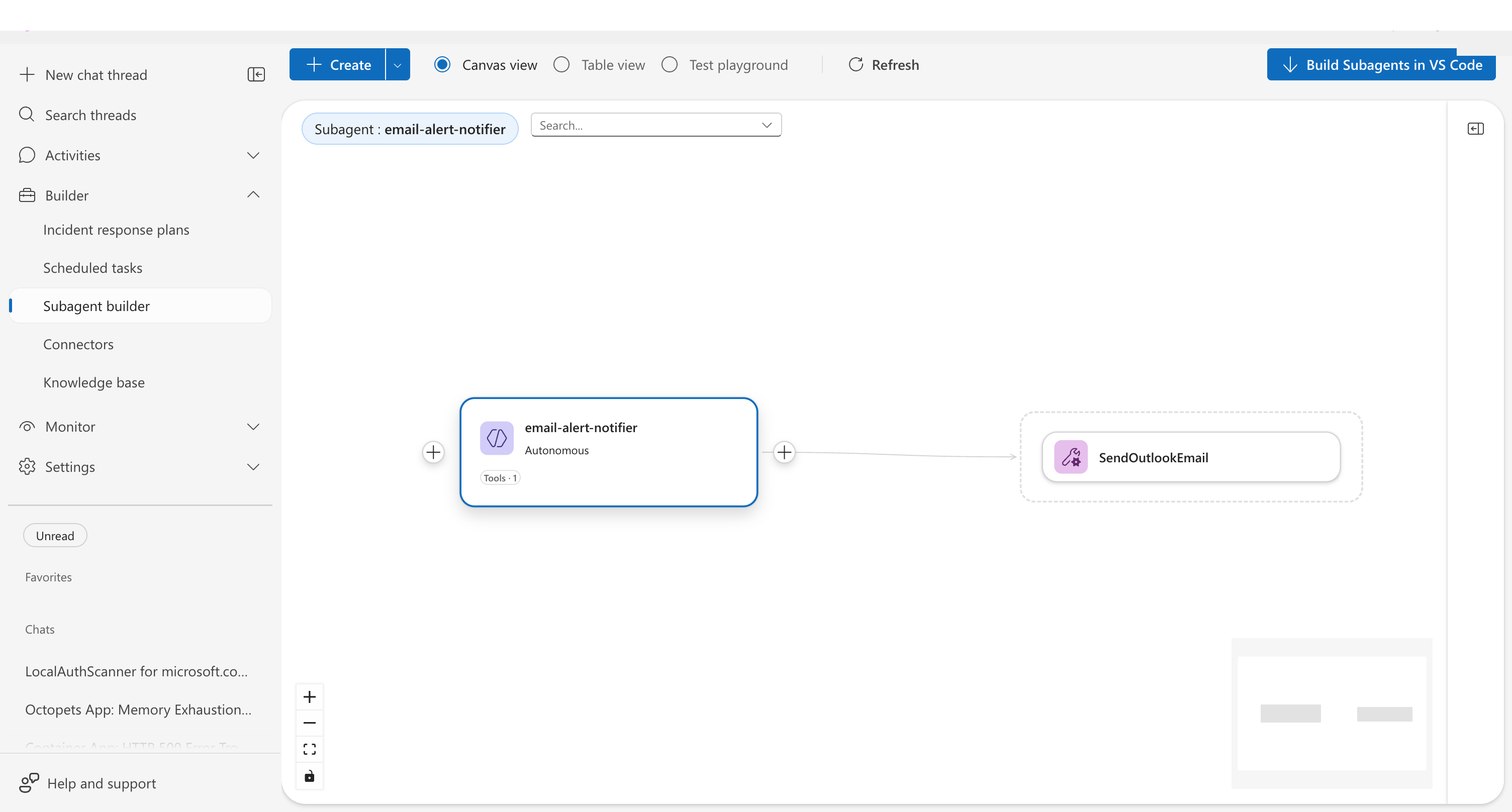Select the email-alert-notifier node card

click(609, 452)
